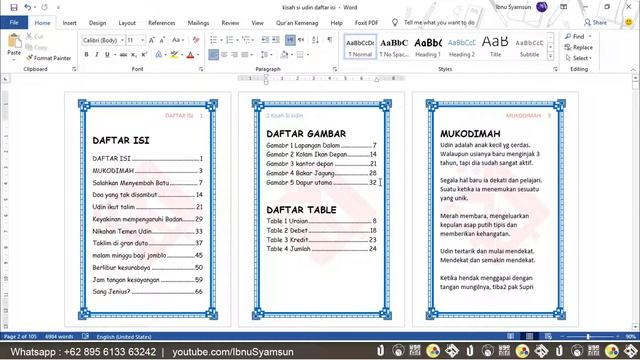
Task: Open the numbering list dropdown
Action: tap(238, 40)
